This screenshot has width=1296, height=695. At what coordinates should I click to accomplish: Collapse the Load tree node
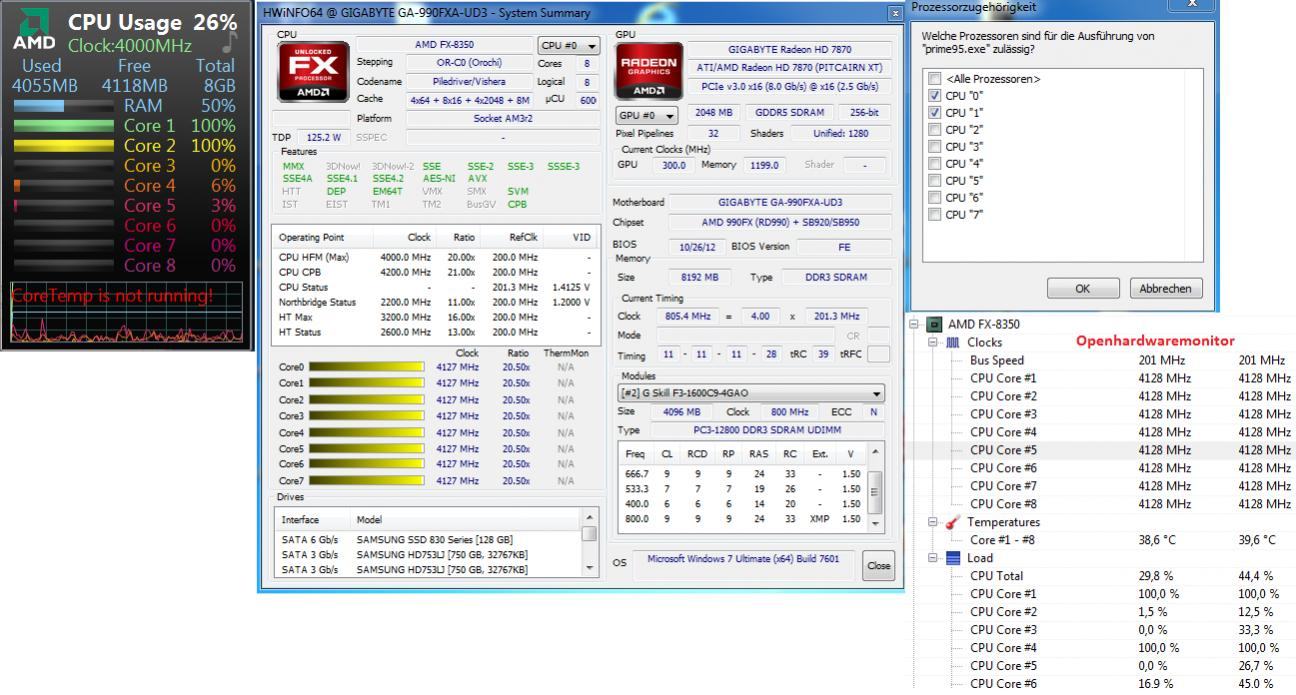click(x=934, y=558)
